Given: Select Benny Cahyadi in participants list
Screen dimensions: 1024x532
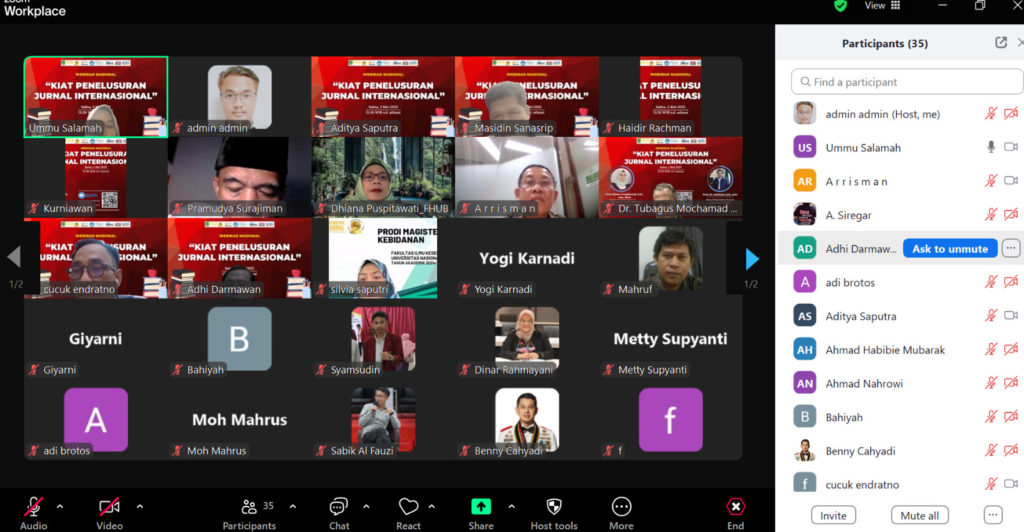Looking at the screenshot, I should [x=901, y=451].
